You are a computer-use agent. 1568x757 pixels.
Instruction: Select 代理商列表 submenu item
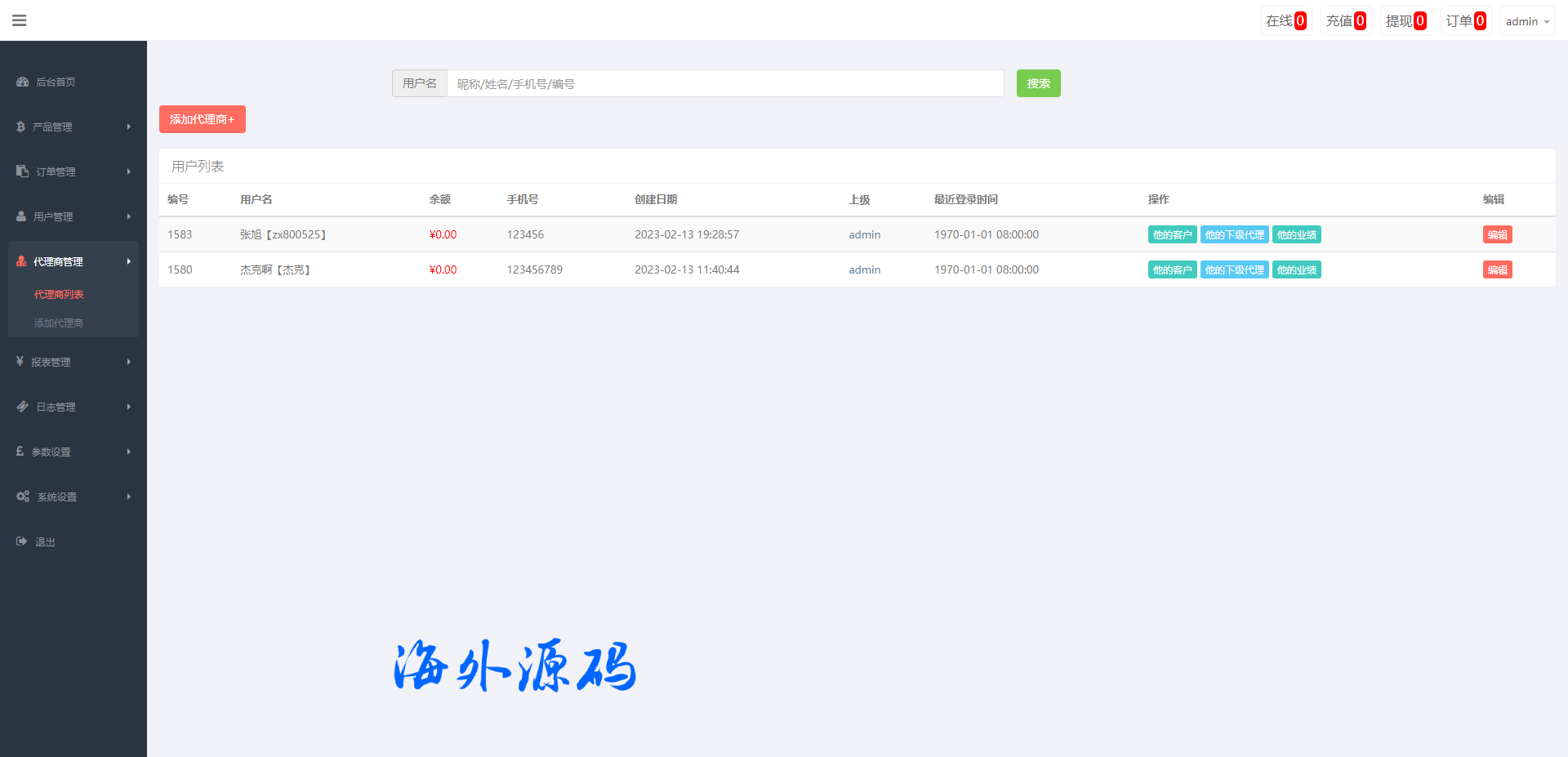tap(59, 294)
